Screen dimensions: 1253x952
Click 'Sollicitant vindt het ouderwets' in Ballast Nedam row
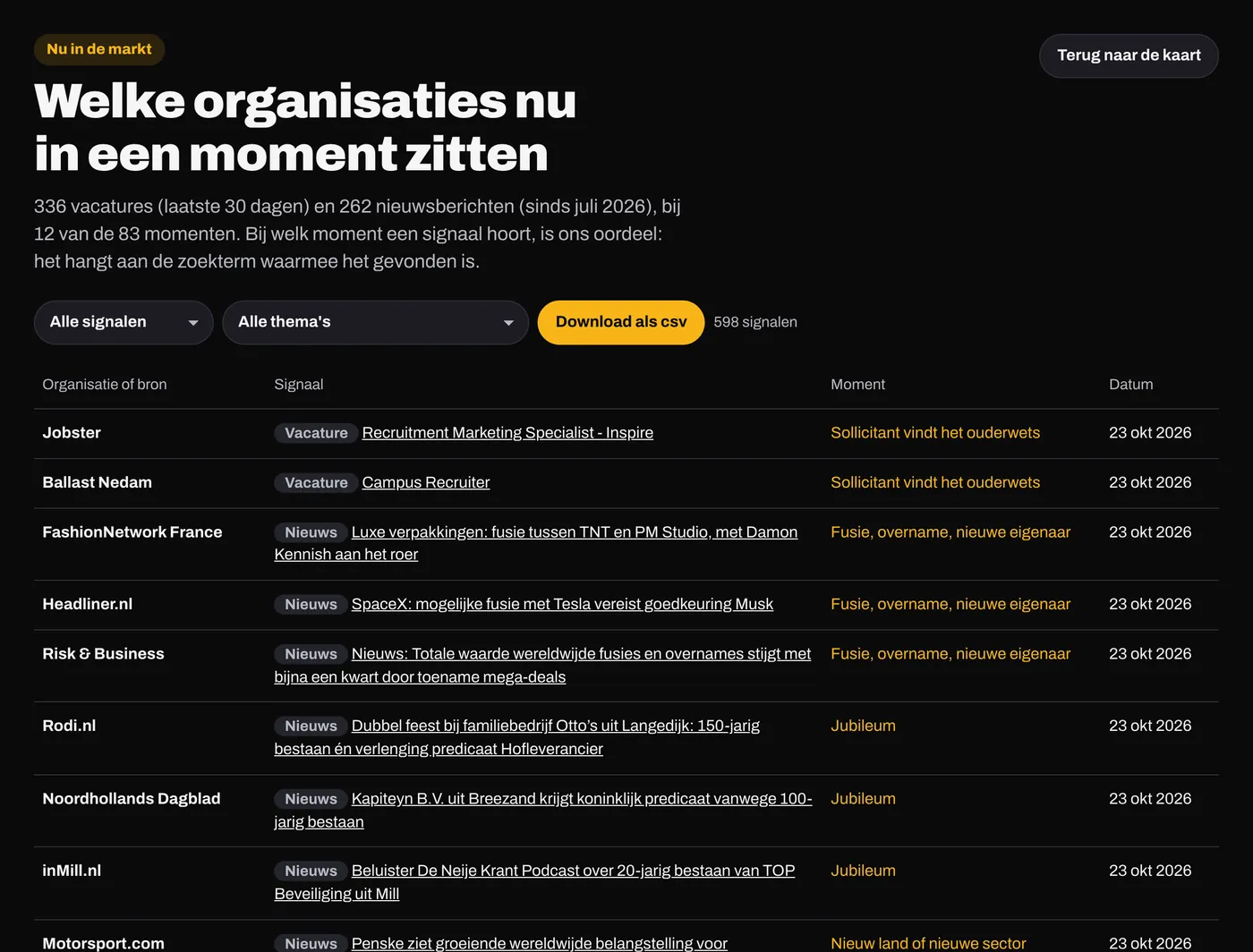(935, 482)
